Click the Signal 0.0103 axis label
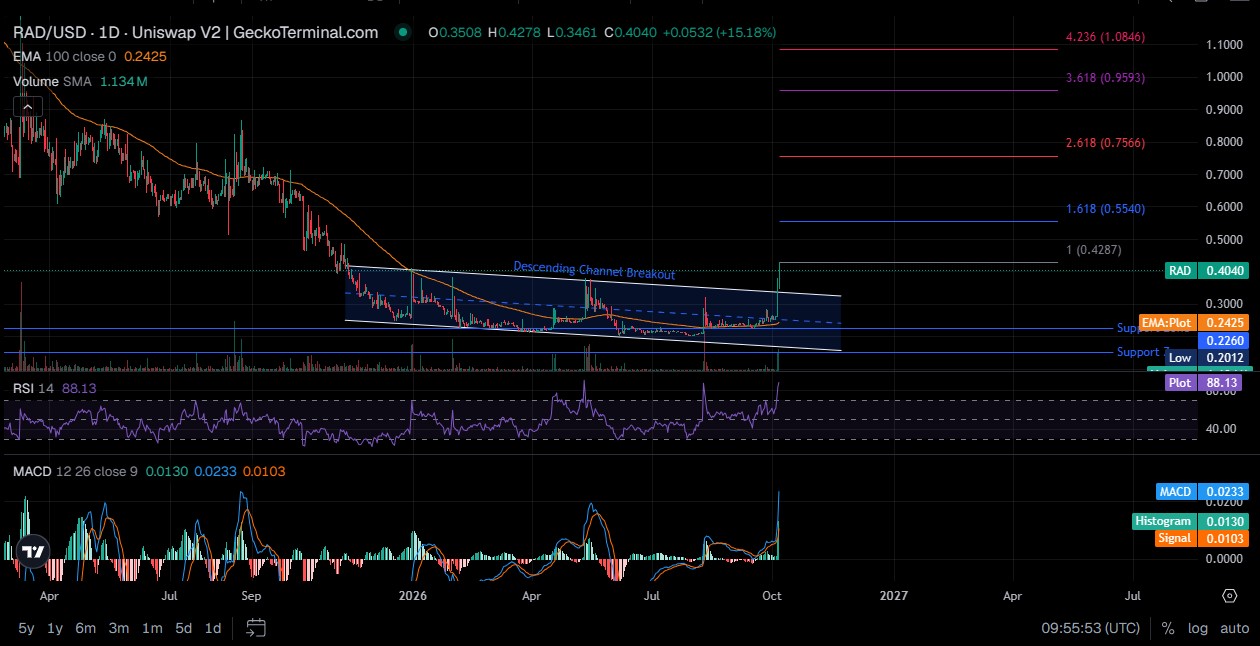Image resolution: width=1260 pixels, height=646 pixels. [1202, 538]
